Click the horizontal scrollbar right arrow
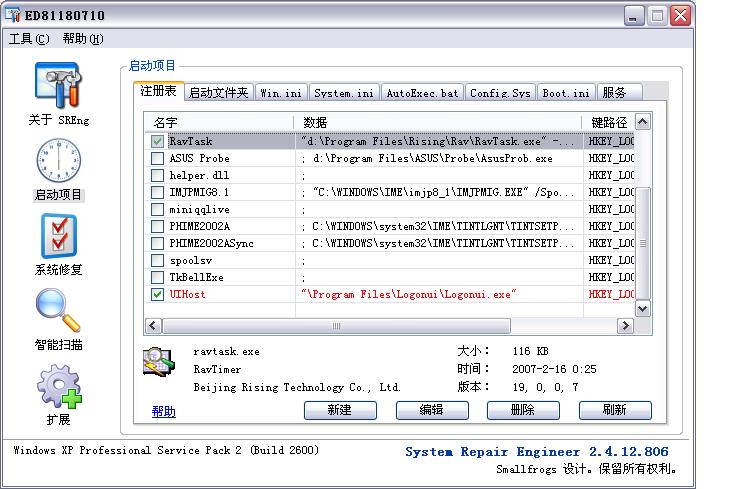Viewport: 747px width, 489px height. coord(626,326)
